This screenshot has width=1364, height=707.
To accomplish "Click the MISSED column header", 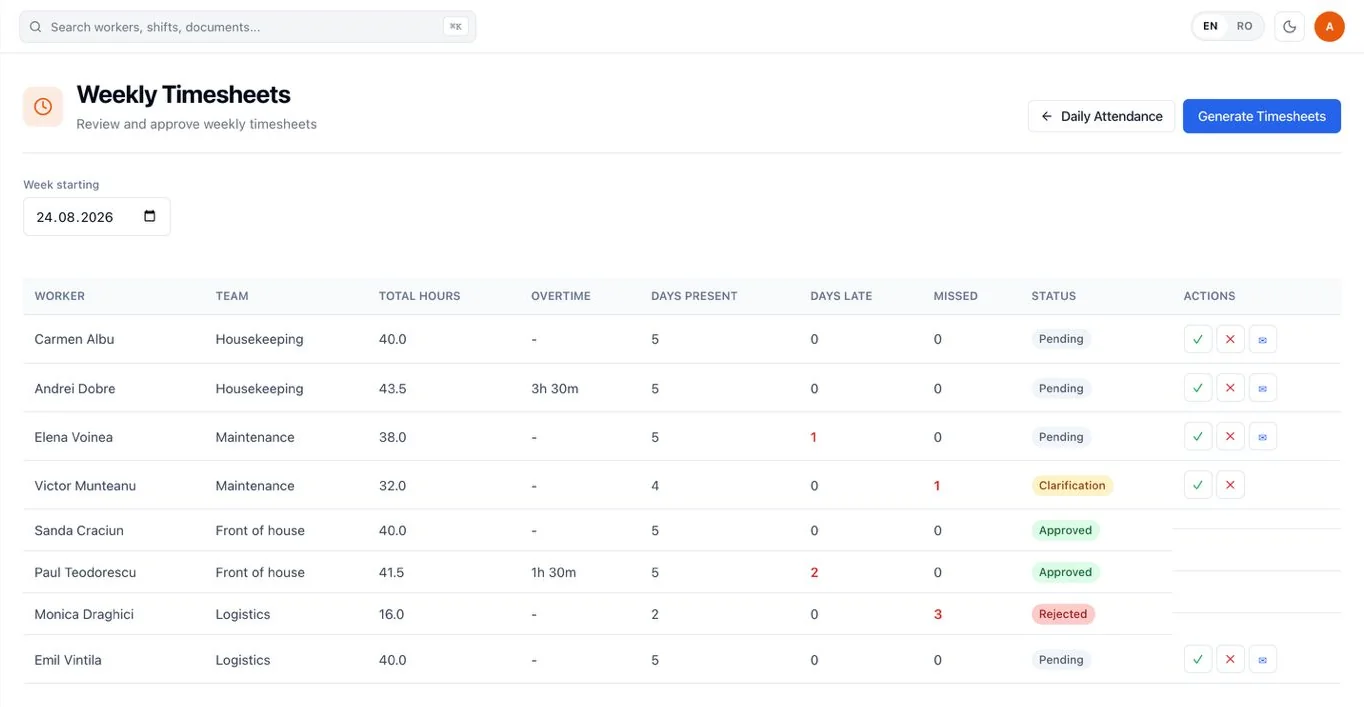I will [955, 296].
